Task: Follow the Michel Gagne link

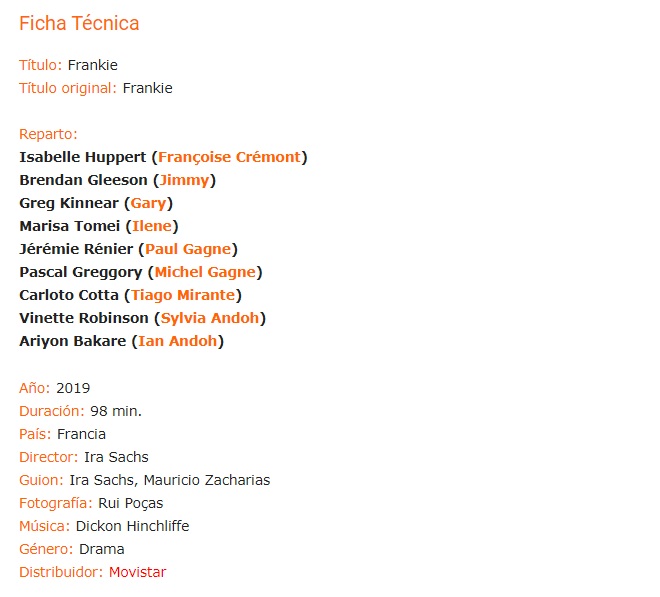Action: [x=205, y=272]
